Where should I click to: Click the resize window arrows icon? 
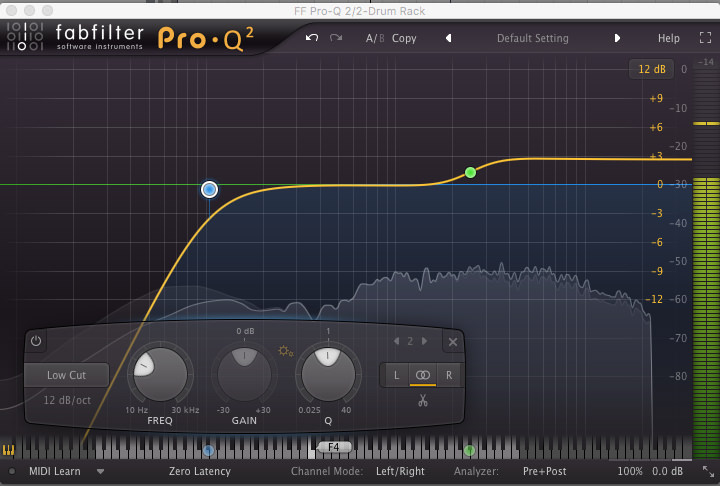point(709,471)
